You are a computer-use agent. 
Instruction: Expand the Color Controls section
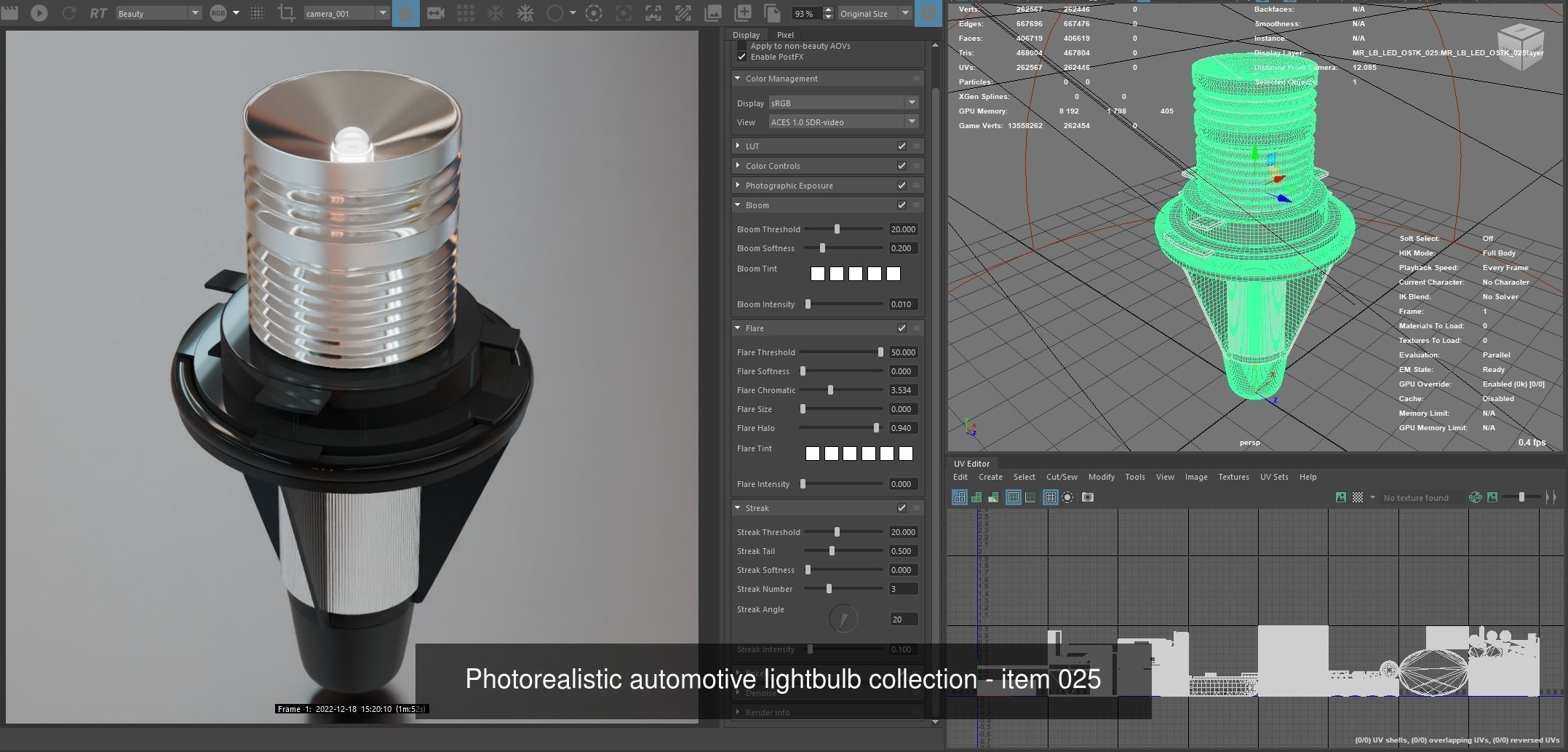[738, 166]
